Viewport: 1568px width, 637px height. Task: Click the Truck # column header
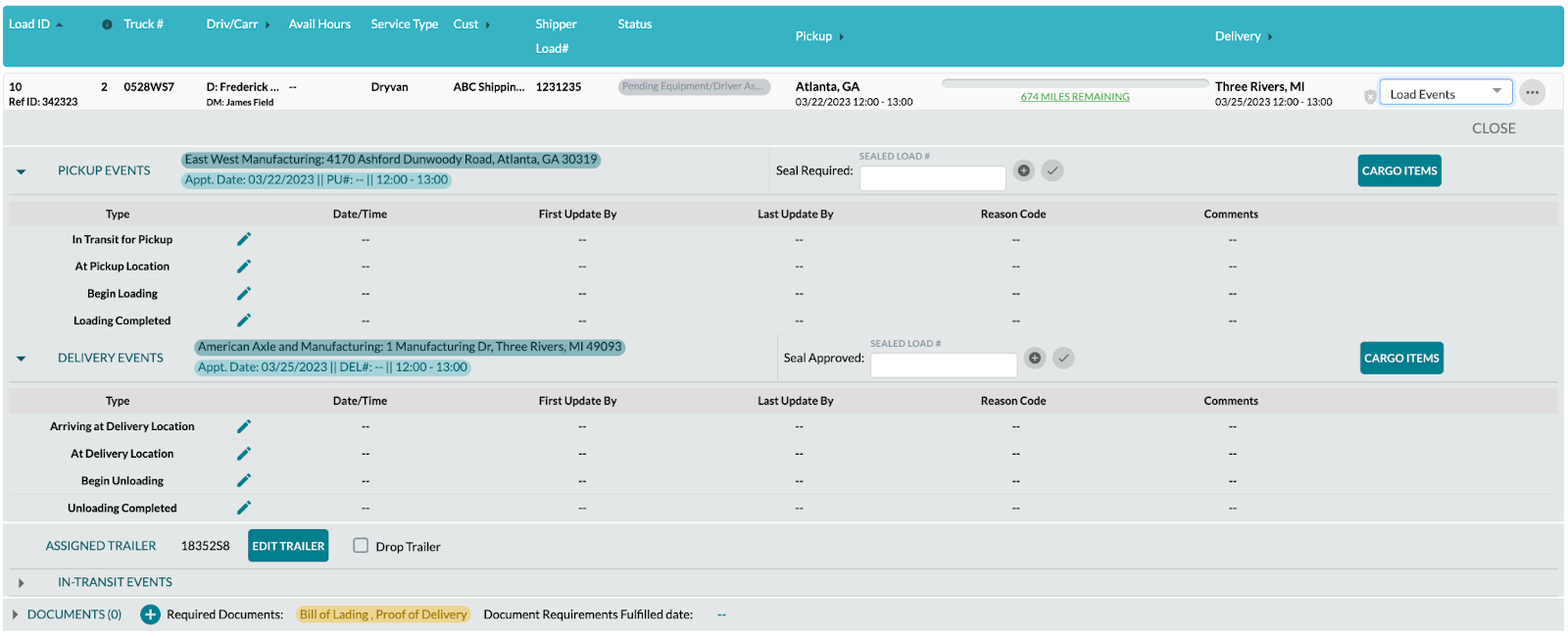pos(143,24)
